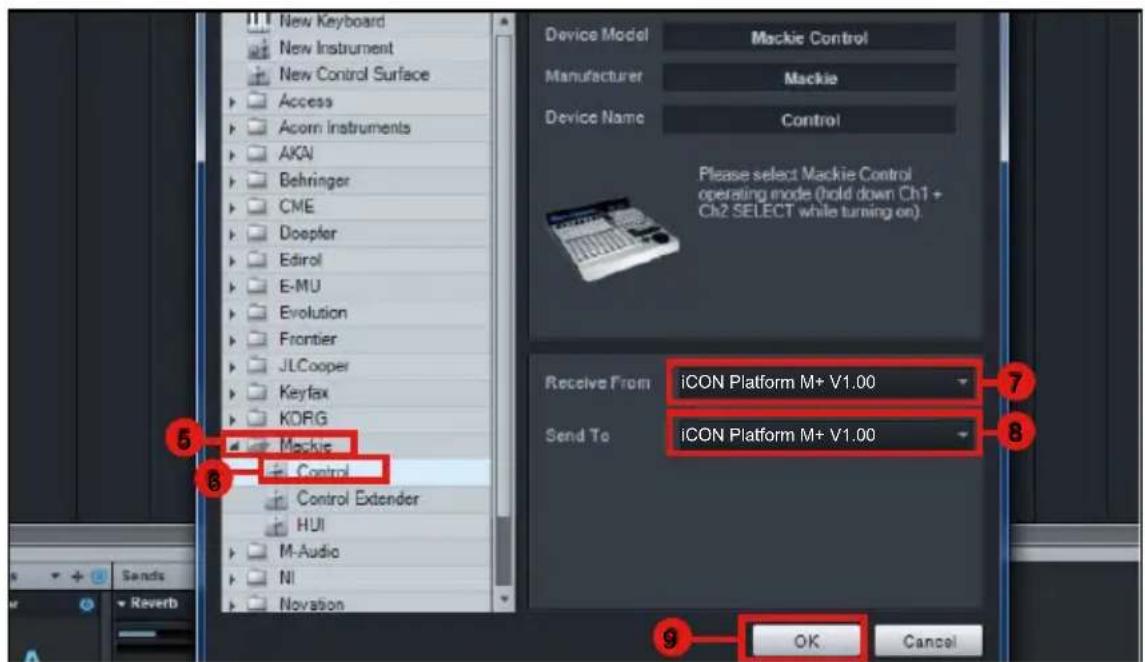Click the Frontier folder icon
1145x662 pixels.
(257, 339)
